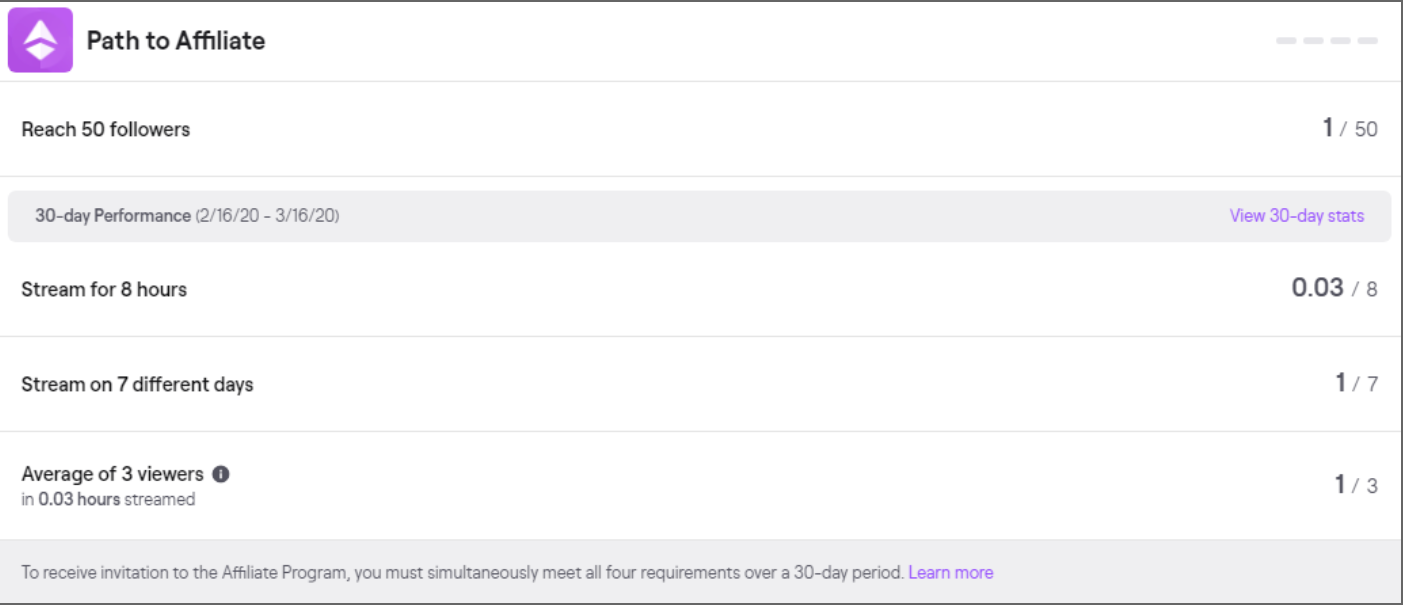Click the Average of 3 viewers label
Viewport: 1403px width, 614px height.
coord(112,474)
